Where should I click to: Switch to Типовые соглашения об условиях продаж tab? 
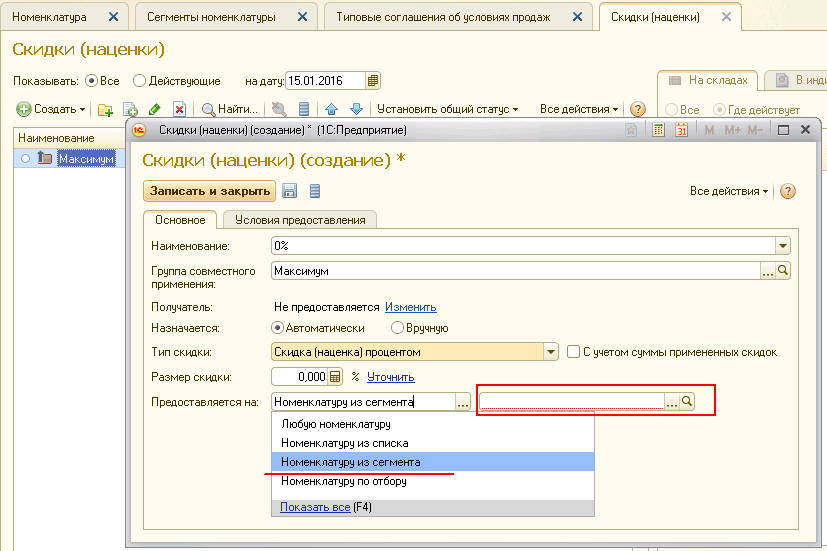443,17
